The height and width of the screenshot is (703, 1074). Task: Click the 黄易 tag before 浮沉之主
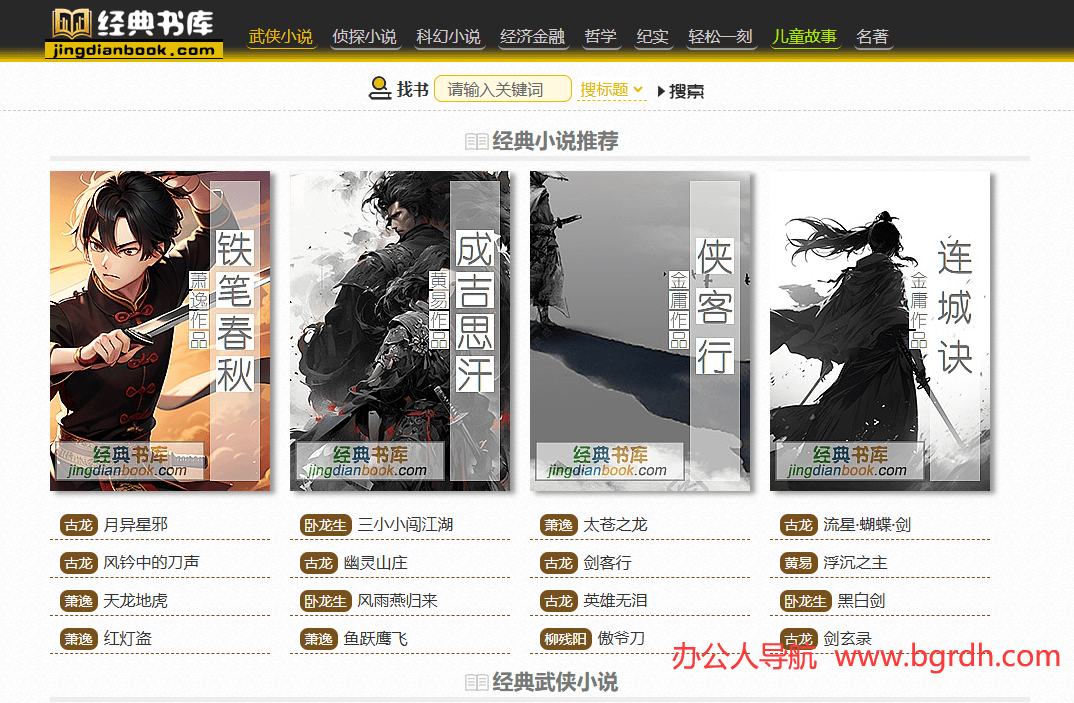point(798,563)
